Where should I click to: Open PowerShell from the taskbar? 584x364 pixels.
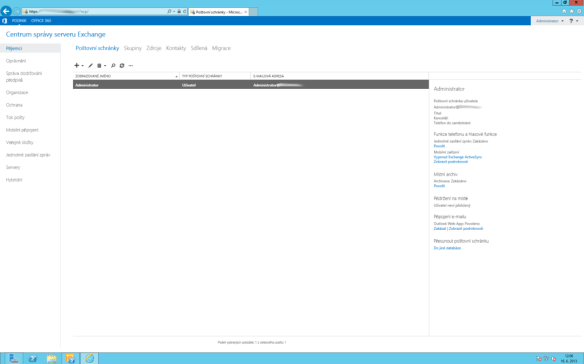pos(33,358)
